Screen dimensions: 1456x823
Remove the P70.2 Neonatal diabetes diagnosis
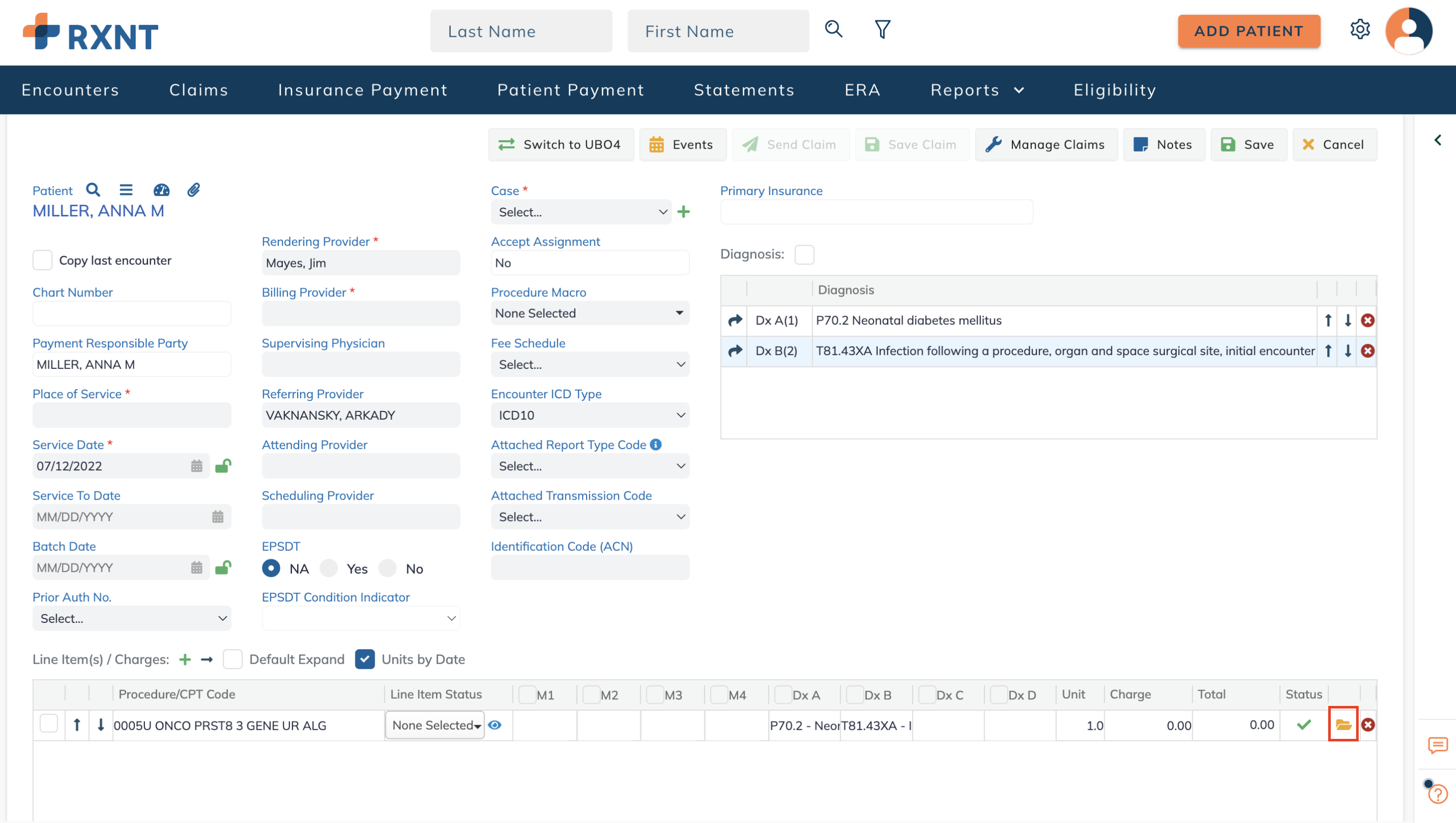(1367, 320)
